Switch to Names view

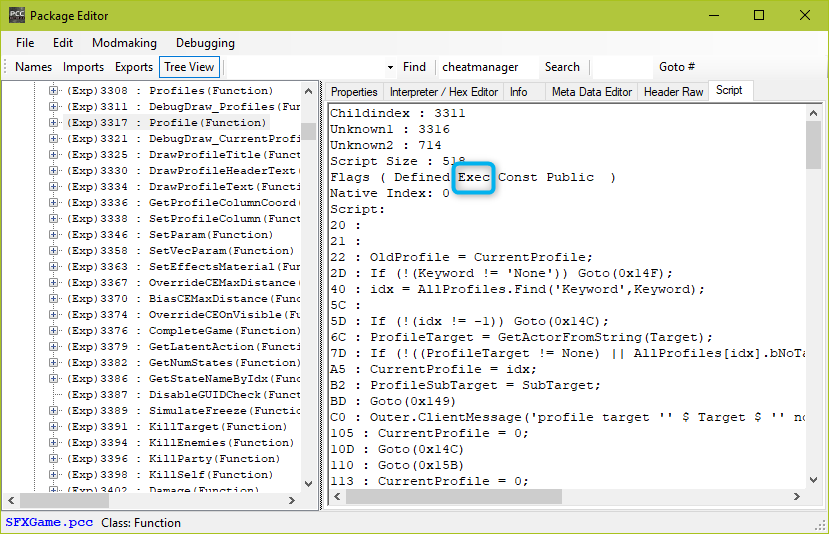34,67
